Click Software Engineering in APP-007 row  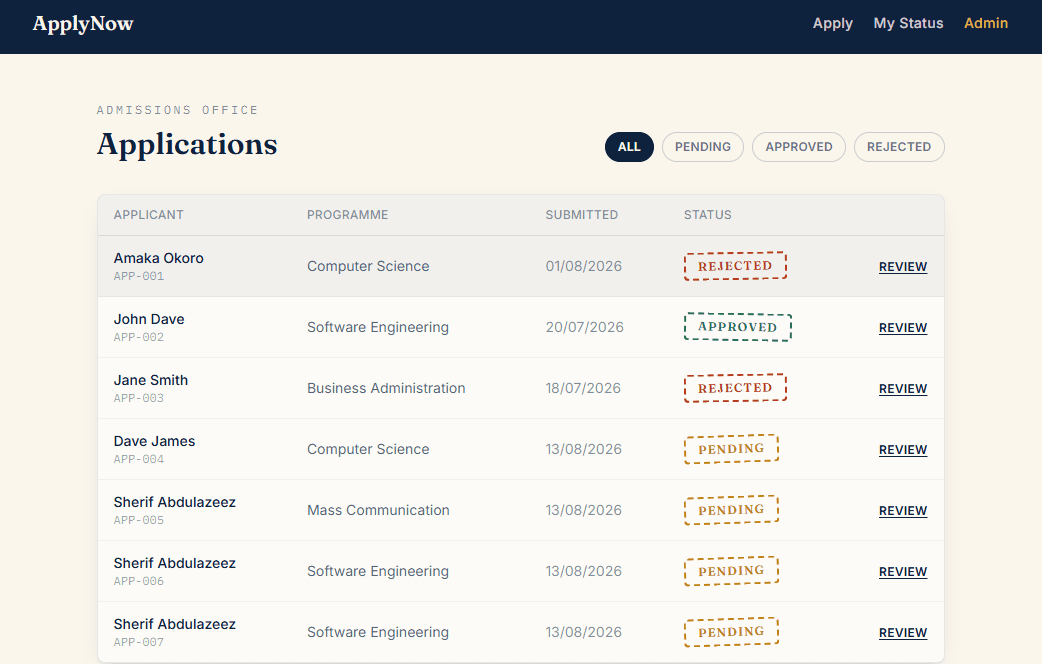[x=378, y=633]
